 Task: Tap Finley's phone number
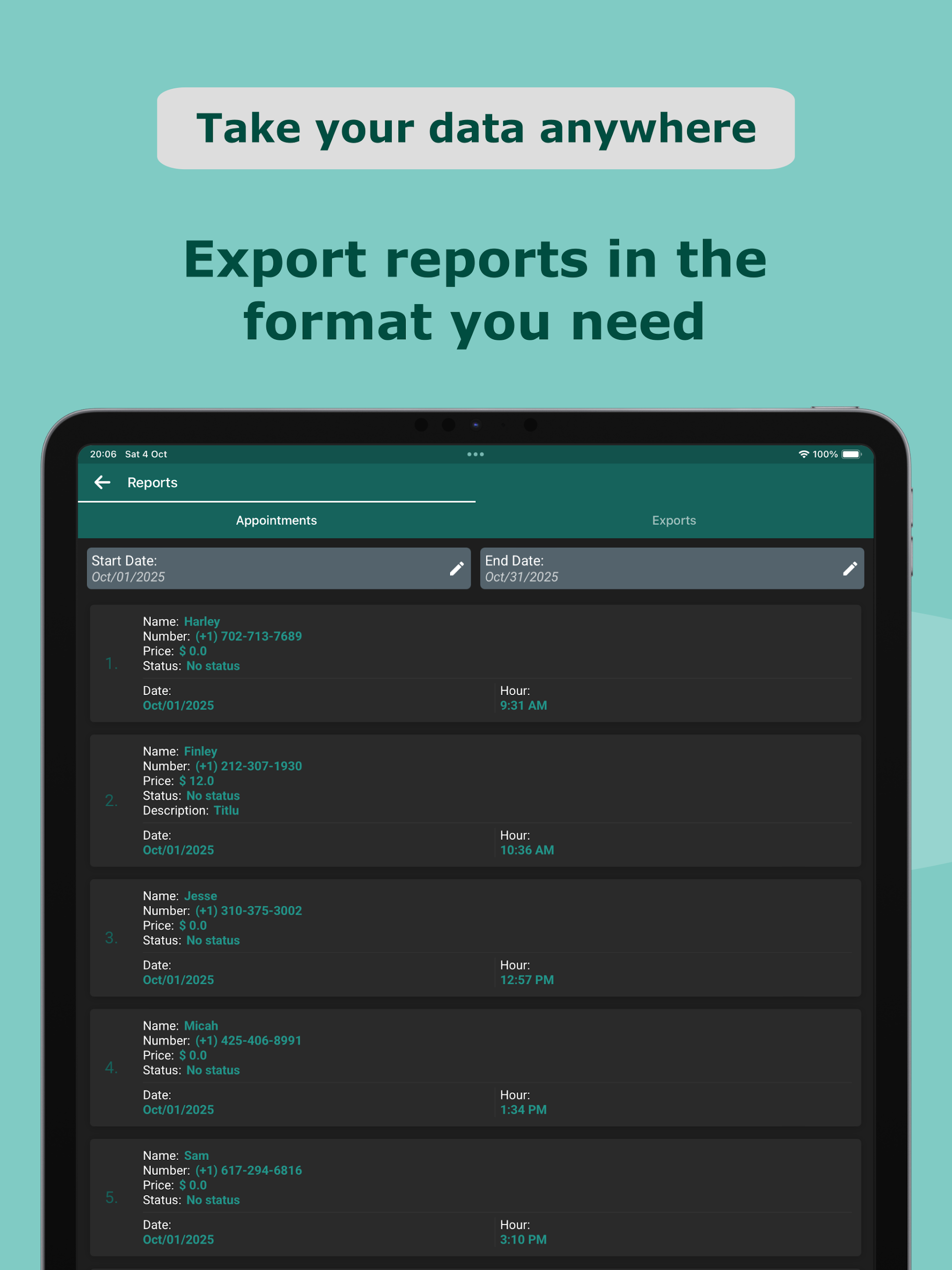[248, 766]
